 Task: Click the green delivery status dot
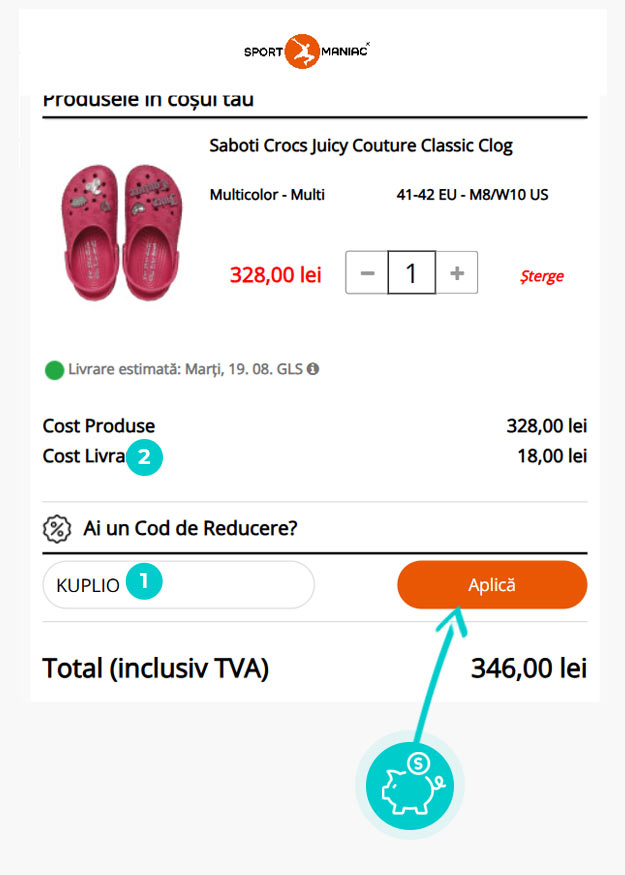pyautogui.click(x=54, y=370)
